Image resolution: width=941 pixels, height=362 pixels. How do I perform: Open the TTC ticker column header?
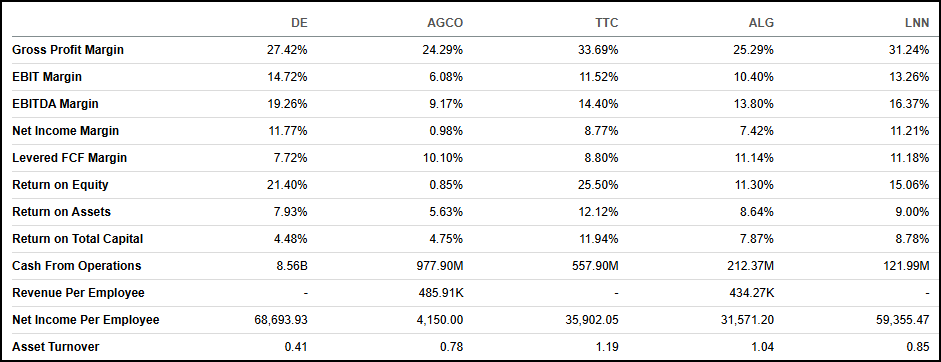pos(606,23)
